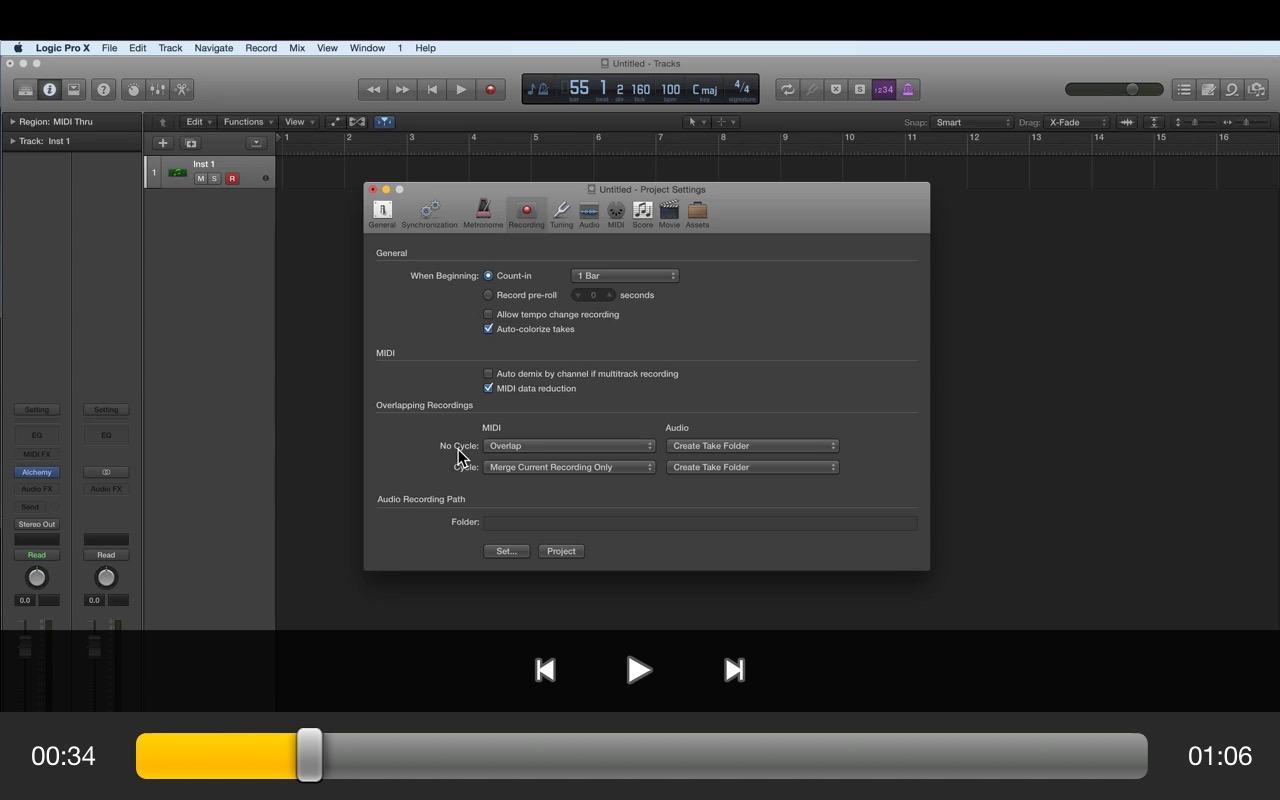1280x800 pixels.
Task: Click the Rewind transport button
Action: tap(373, 90)
